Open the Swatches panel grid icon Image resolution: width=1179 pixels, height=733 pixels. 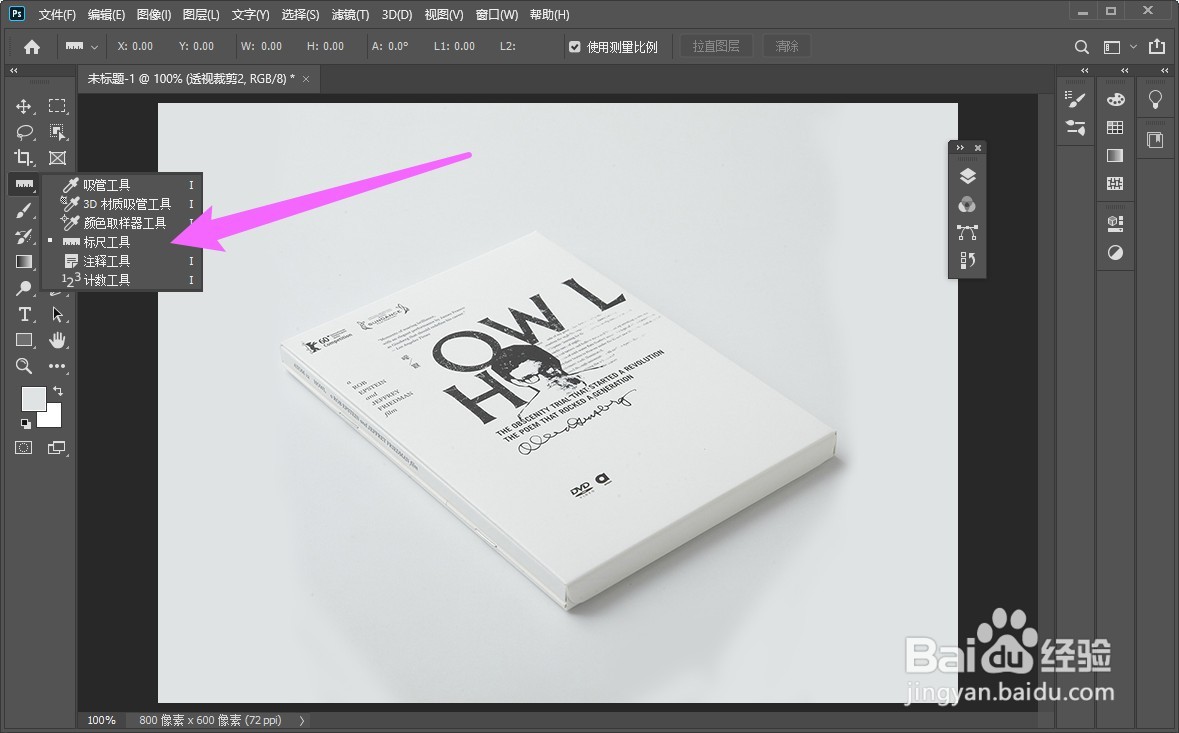tap(1115, 128)
